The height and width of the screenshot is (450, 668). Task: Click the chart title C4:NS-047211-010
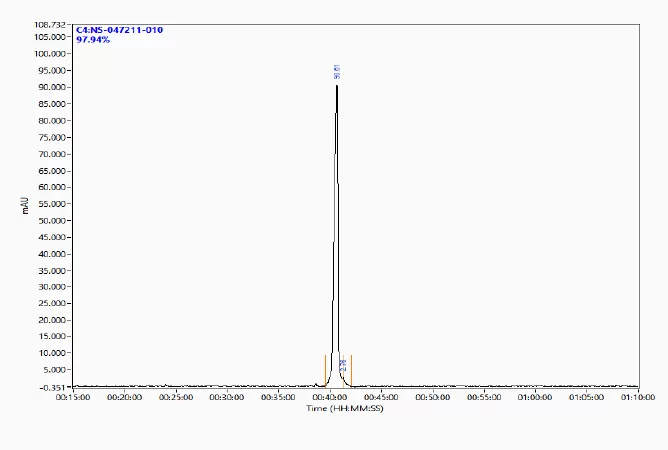point(119,30)
